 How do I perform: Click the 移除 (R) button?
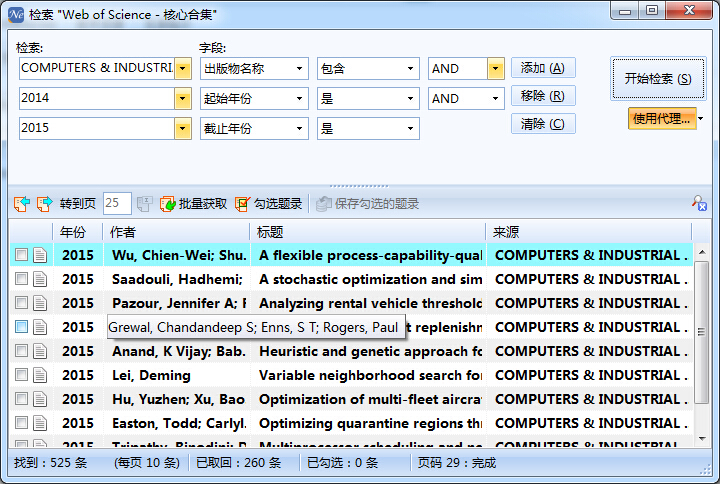click(x=543, y=96)
